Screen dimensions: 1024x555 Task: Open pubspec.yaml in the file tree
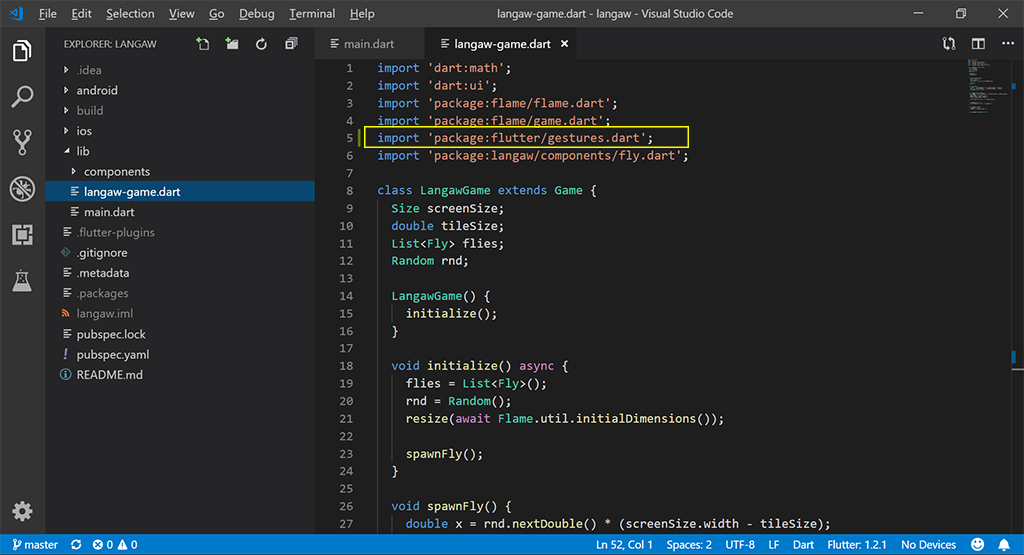point(112,354)
